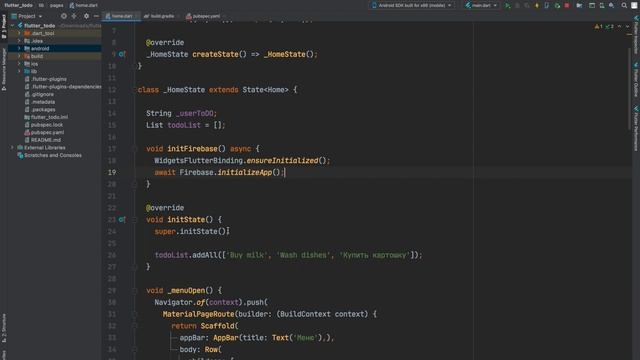Open the Resource Manager side tool window

point(4,69)
